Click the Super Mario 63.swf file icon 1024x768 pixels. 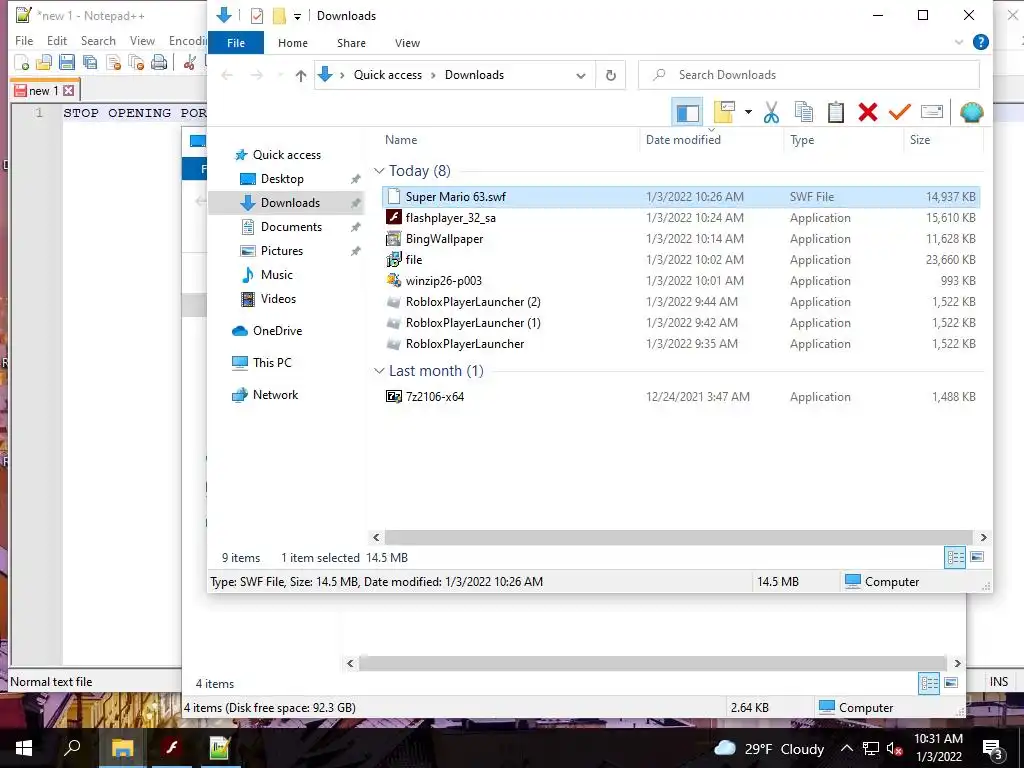click(x=393, y=197)
